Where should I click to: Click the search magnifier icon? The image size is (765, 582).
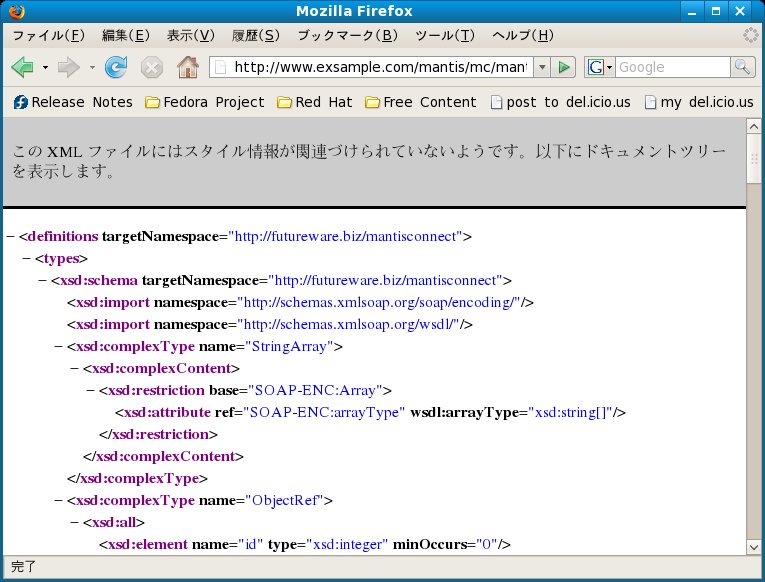click(x=743, y=67)
